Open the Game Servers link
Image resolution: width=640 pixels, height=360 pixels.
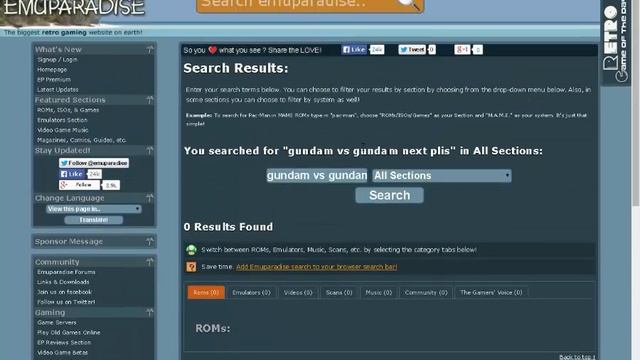pos(56,322)
